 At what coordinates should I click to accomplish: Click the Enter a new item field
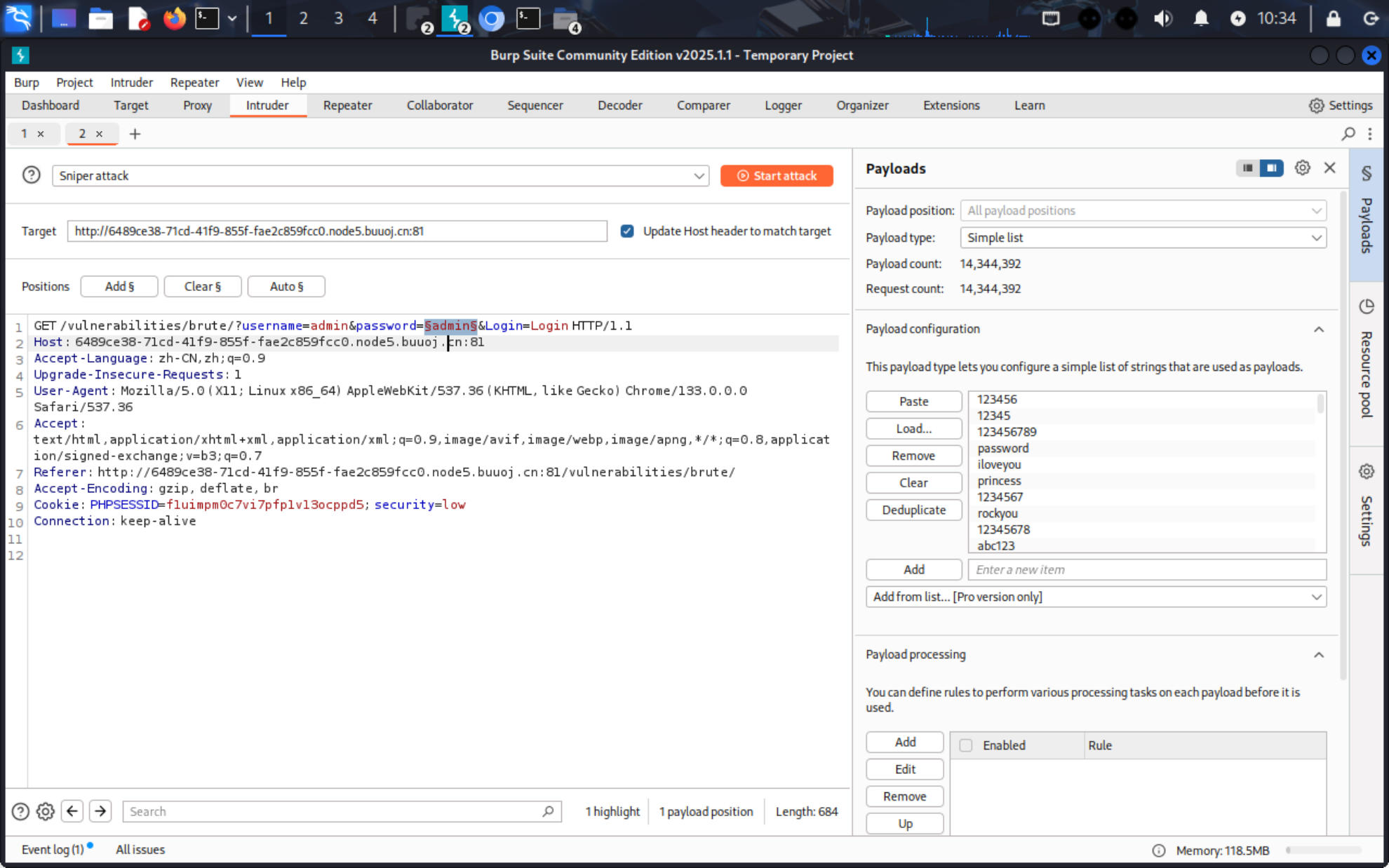(x=1146, y=569)
